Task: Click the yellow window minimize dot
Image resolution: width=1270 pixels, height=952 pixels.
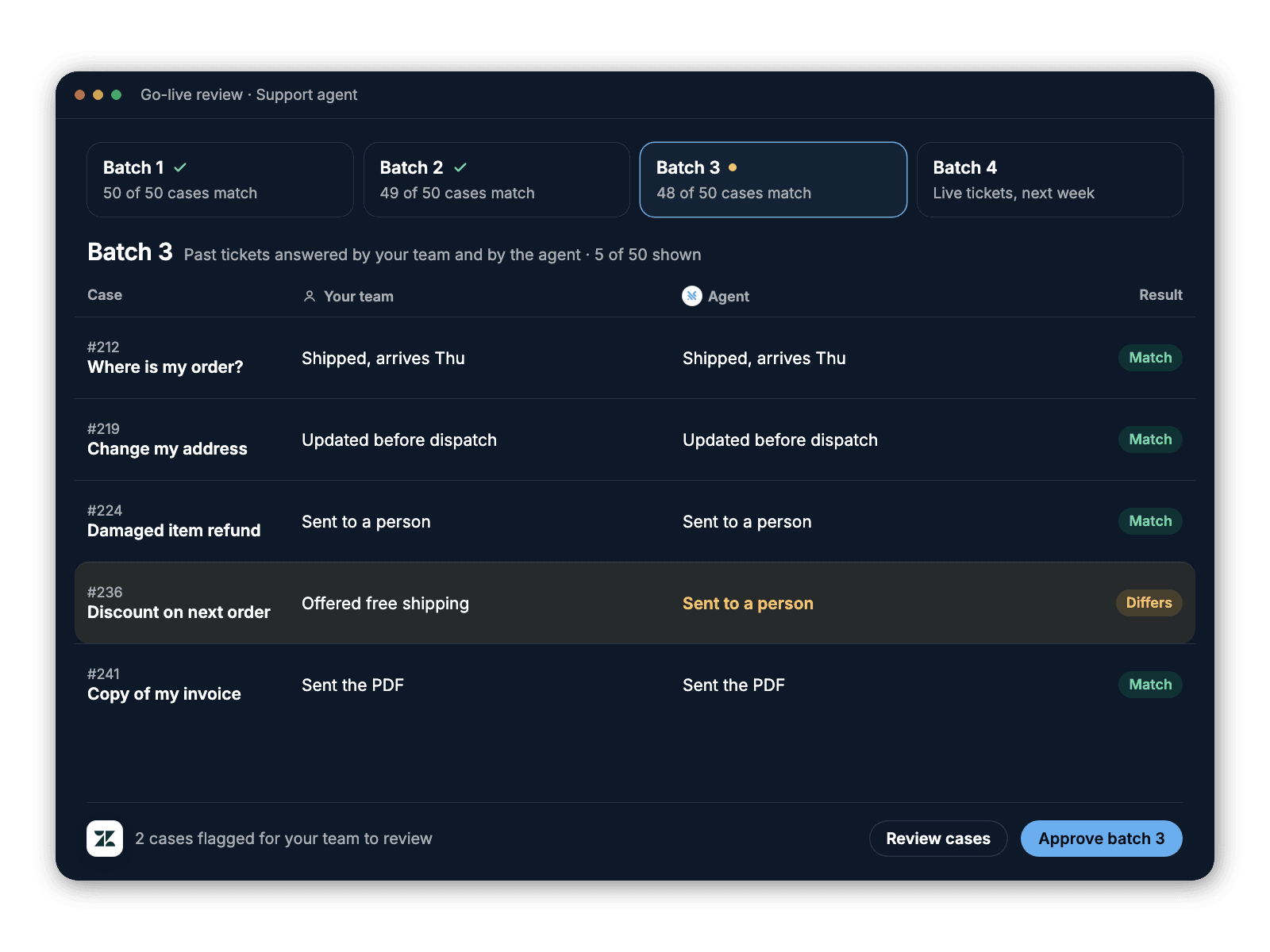Action: click(98, 95)
